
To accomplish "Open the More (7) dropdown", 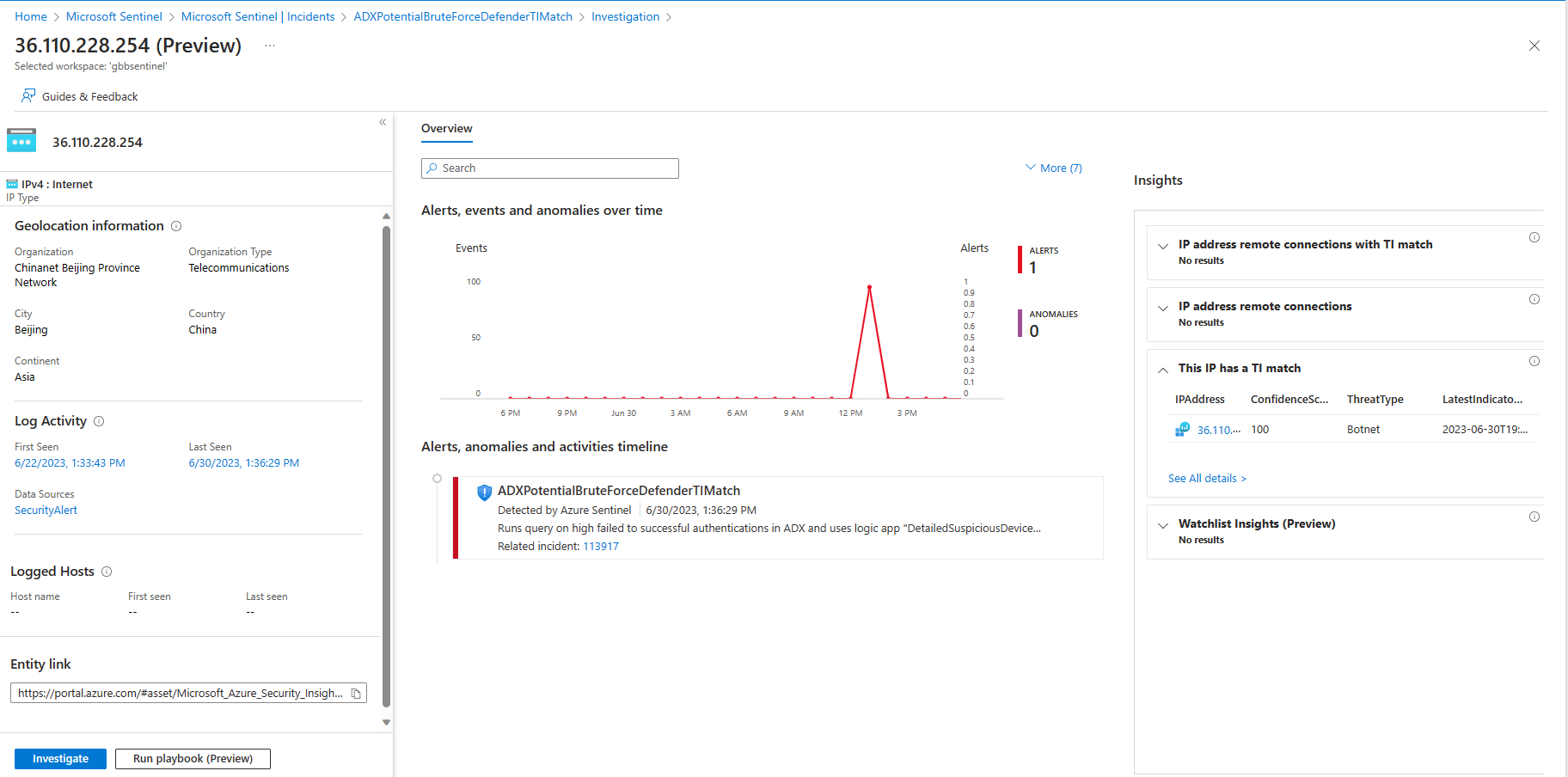I will click(1054, 168).
